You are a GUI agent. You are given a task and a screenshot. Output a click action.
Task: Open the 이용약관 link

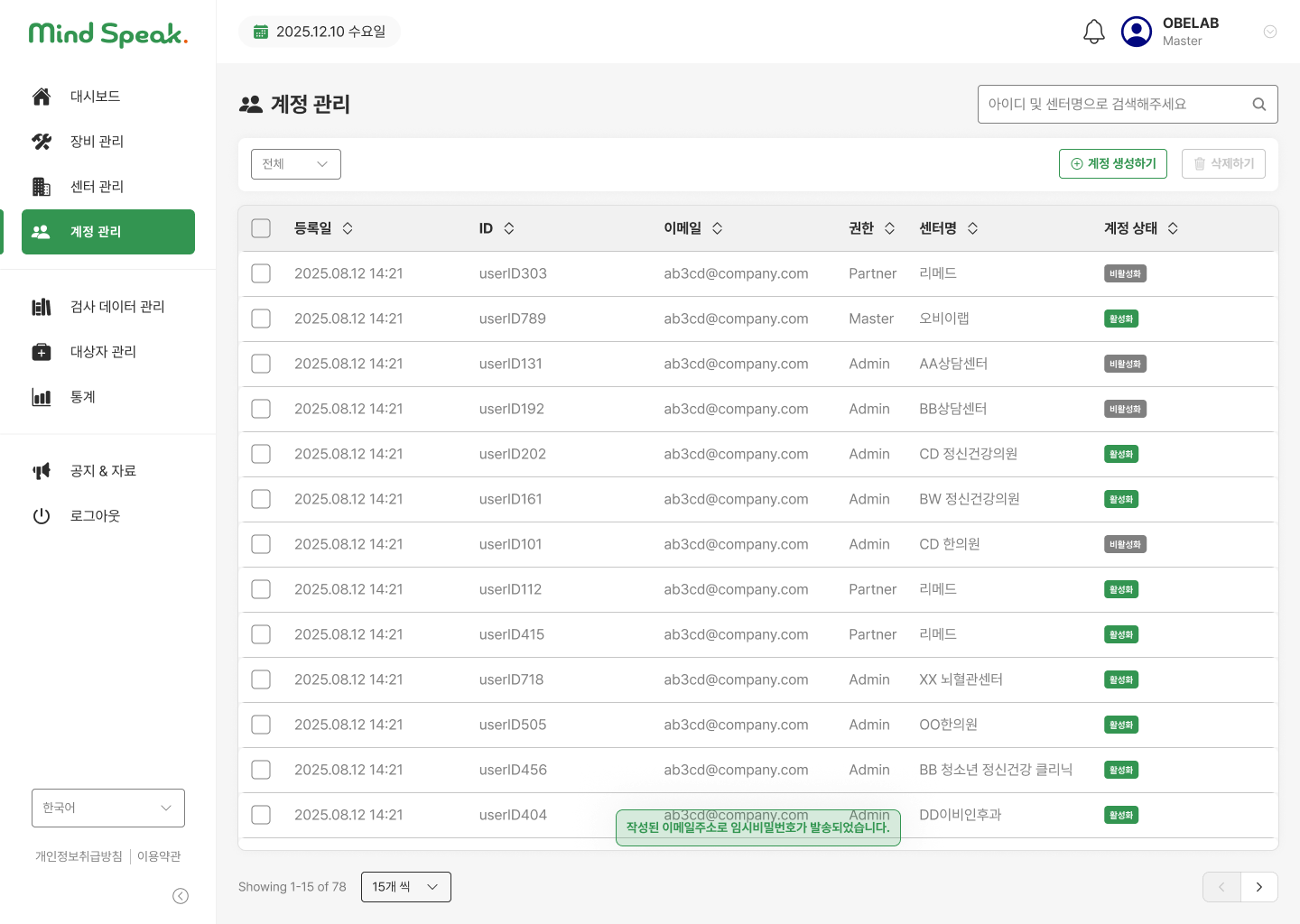[159, 856]
